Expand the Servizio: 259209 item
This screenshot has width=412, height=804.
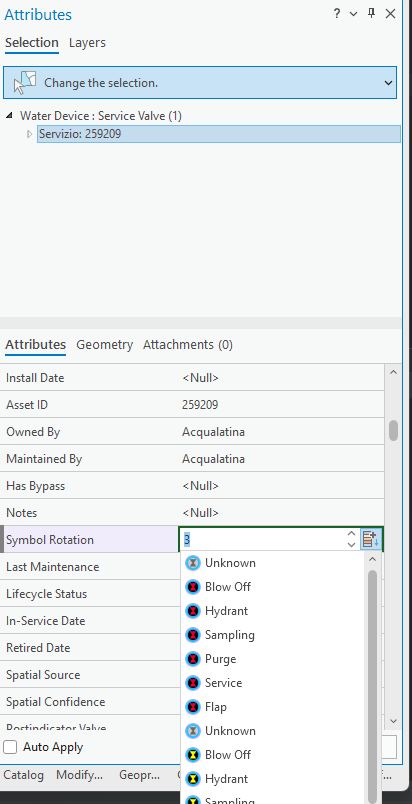tap(29, 134)
